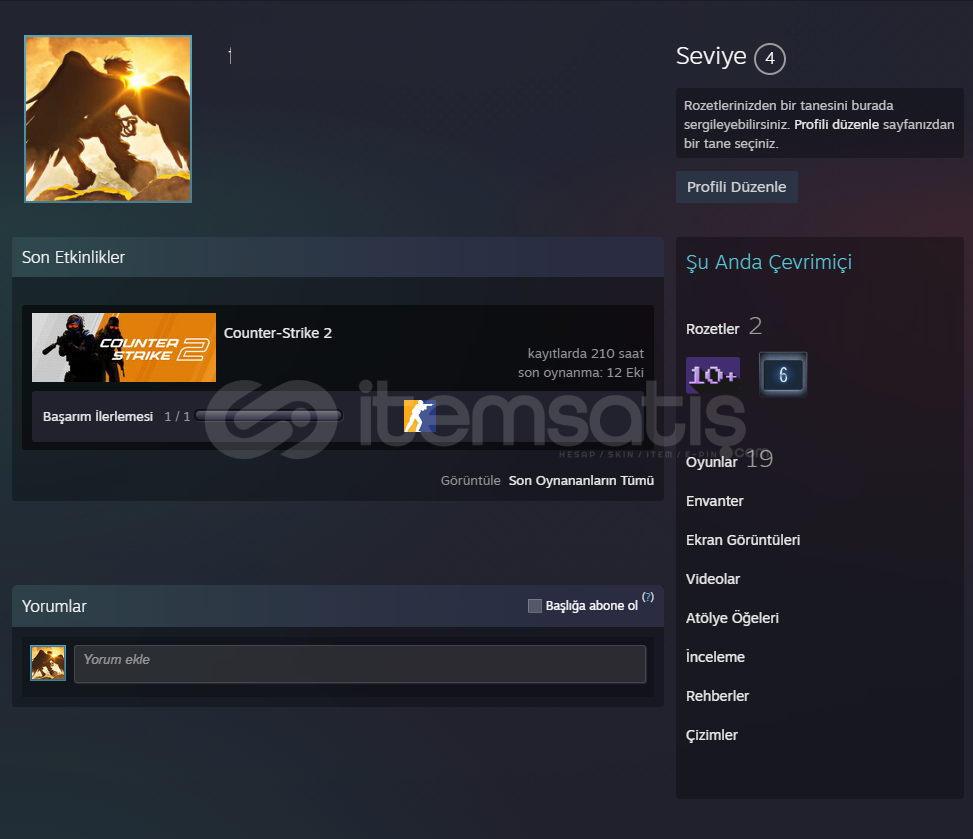The width and height of the screenshot is (973, 839).
Task: Click the Başarım İlerlemesi label
Action: pyautogui.click(x=98, y=416)
